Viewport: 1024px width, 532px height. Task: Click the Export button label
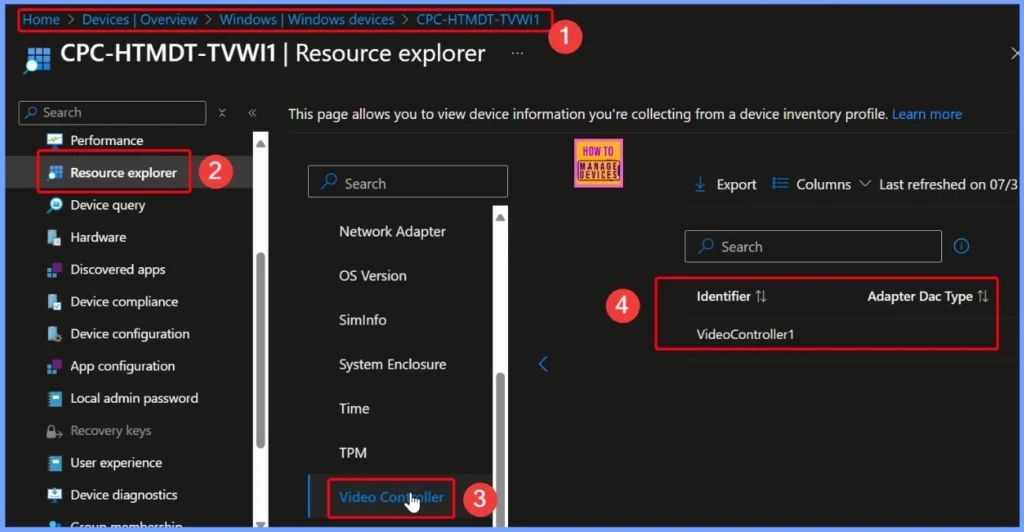click(x=736, y=185)
